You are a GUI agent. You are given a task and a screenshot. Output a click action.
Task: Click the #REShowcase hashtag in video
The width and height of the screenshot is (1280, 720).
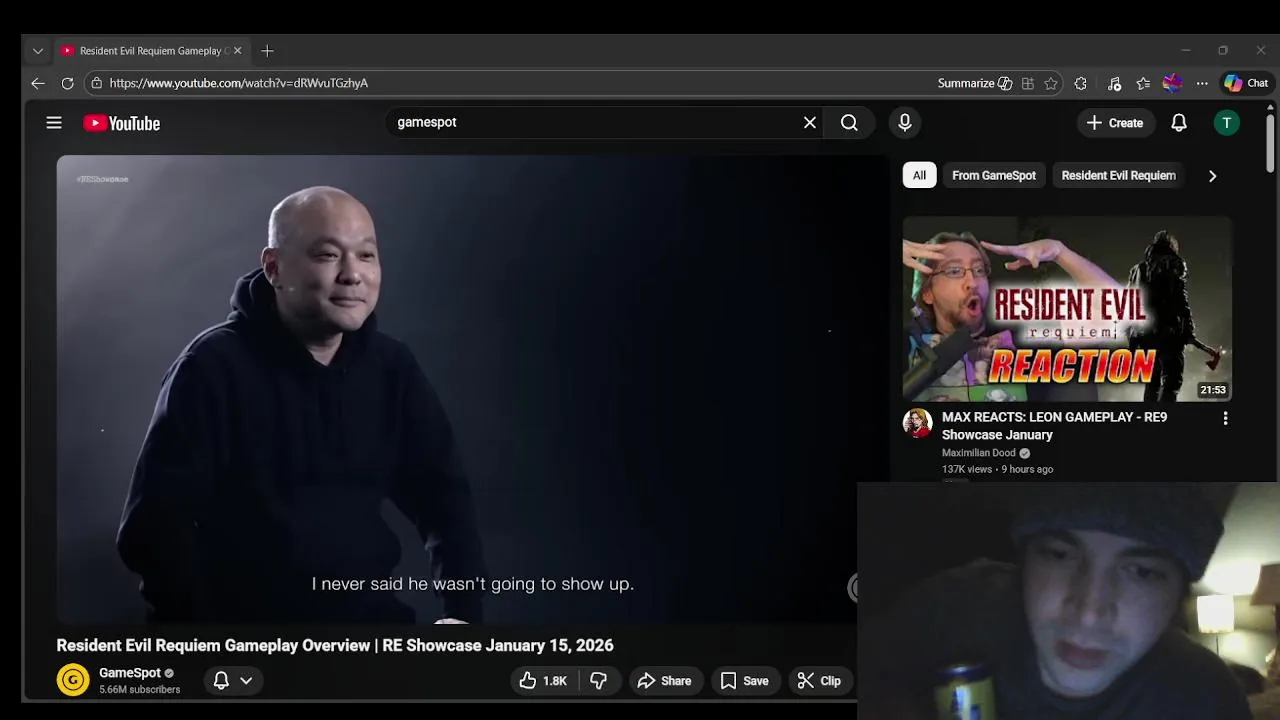(x=103, y=179)
